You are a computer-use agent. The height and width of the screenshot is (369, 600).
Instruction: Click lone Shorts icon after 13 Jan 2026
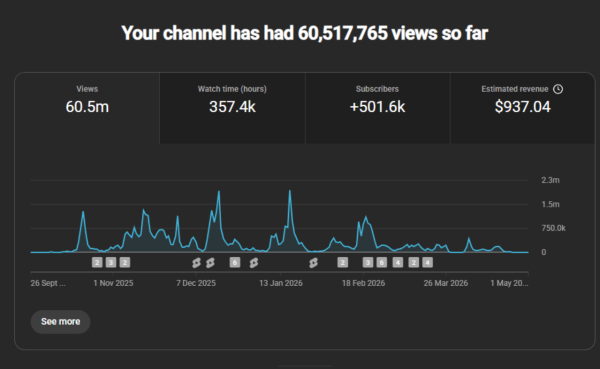pos(313,263)
